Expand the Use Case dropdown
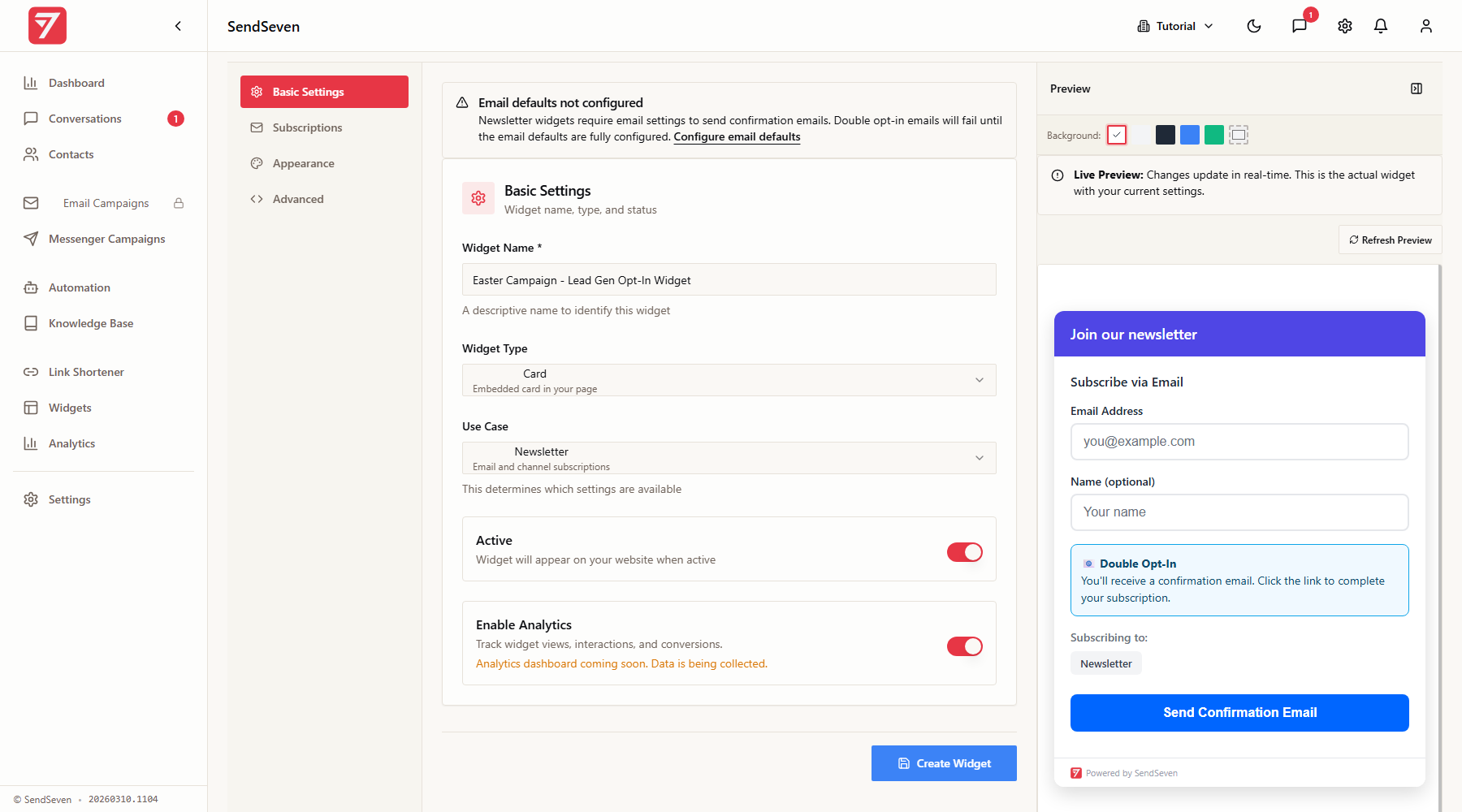1462x812 pixels. point(729,458)
